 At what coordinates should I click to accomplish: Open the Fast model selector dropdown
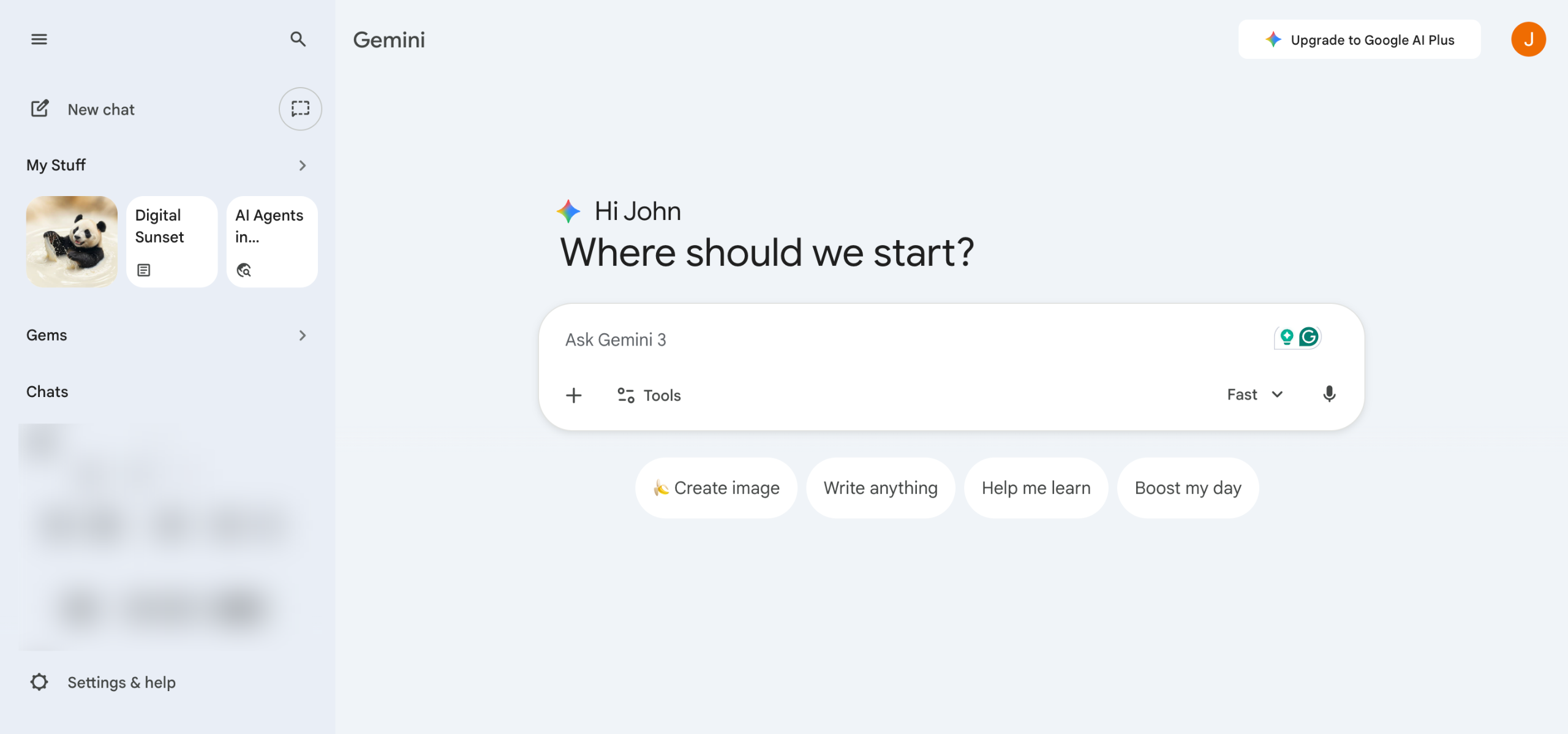(1254, 395)
